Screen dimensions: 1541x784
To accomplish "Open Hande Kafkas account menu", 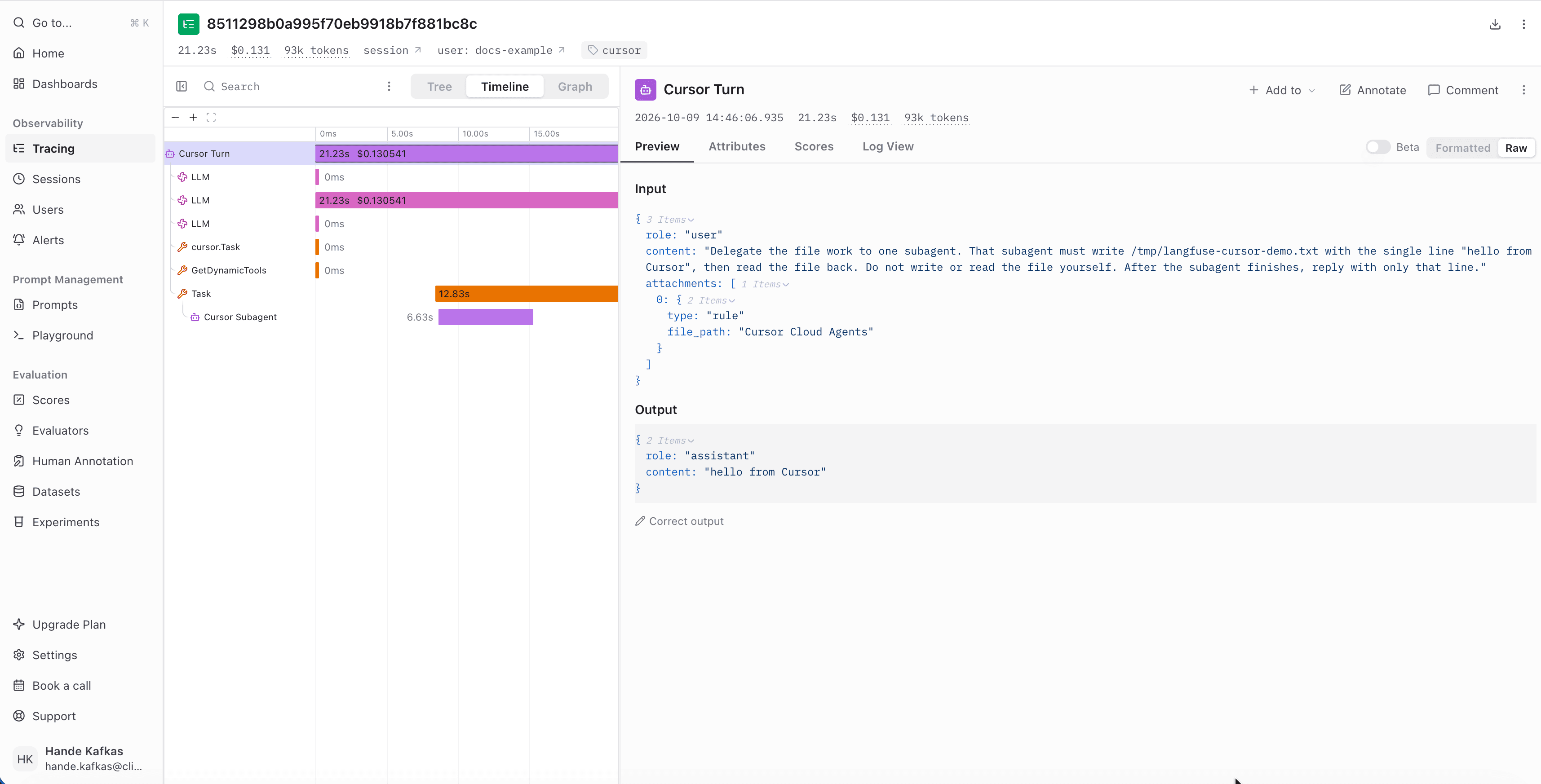I will 81,758.
